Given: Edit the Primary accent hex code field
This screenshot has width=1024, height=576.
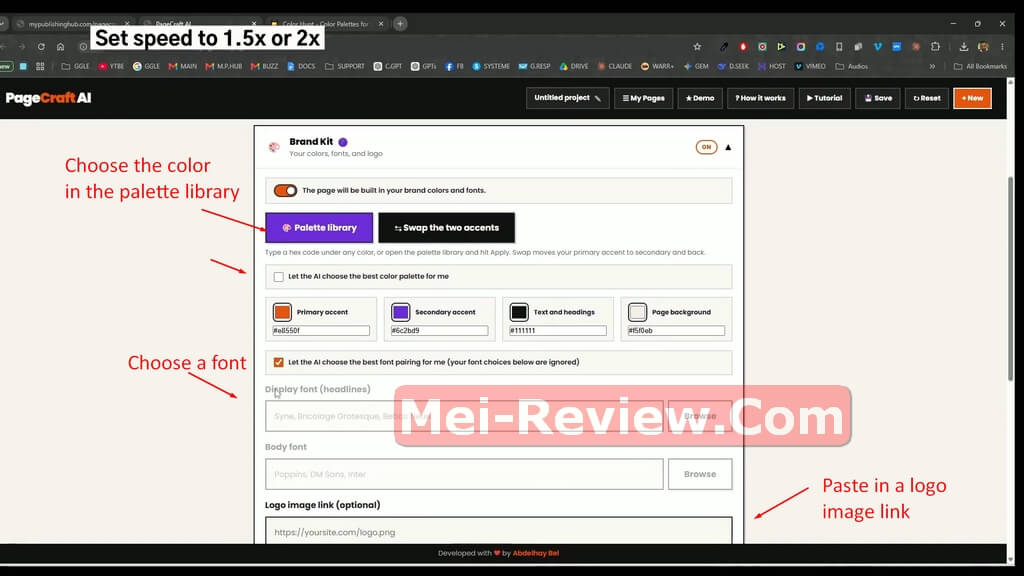Looking at the screenshot, I should [321, 330].
